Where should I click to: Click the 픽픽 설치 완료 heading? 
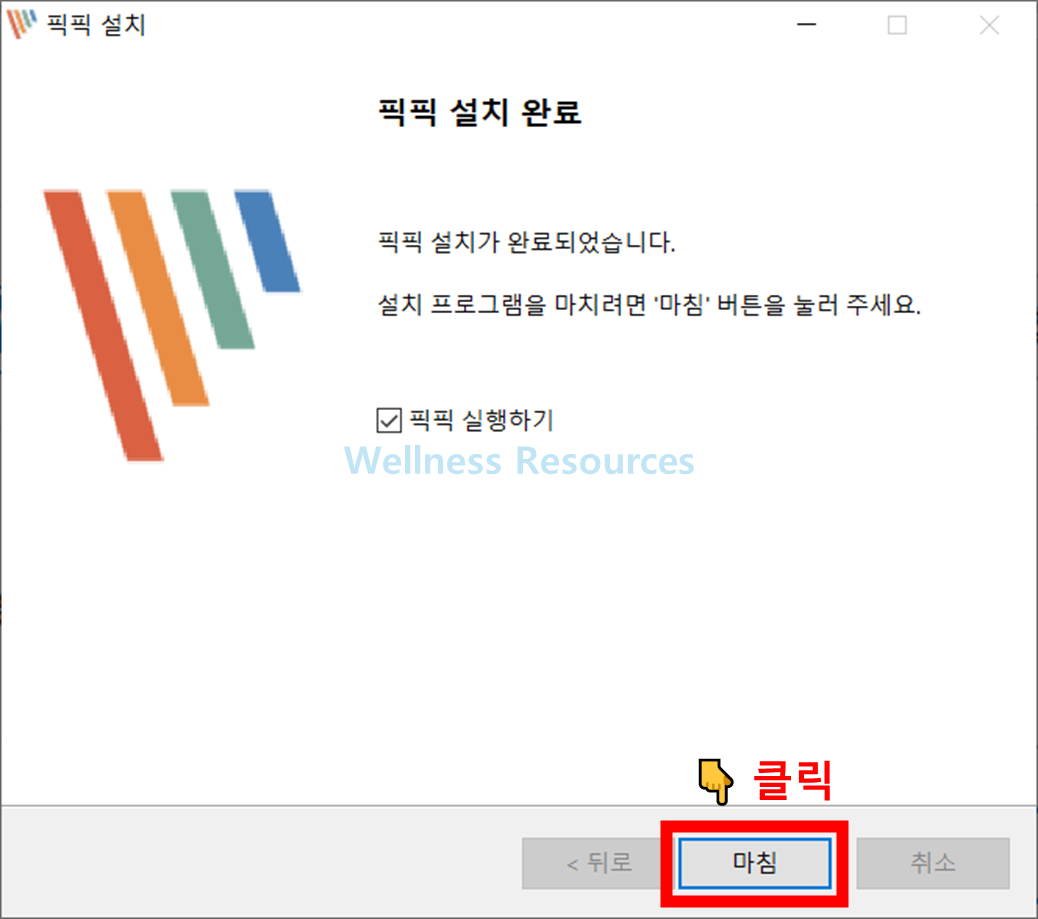coord(479,111)
